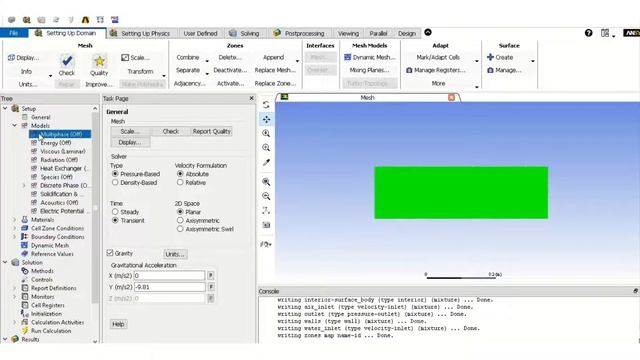Select Planar 2D space option
Viewport: 640px width, 360px height.
point(180,212)
